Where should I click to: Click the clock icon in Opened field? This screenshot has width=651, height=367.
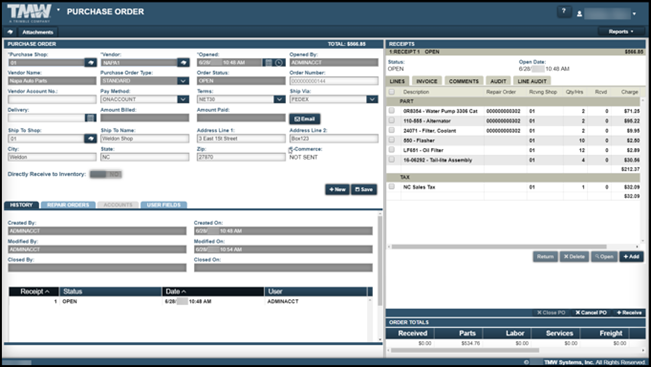tap(279, 63)
